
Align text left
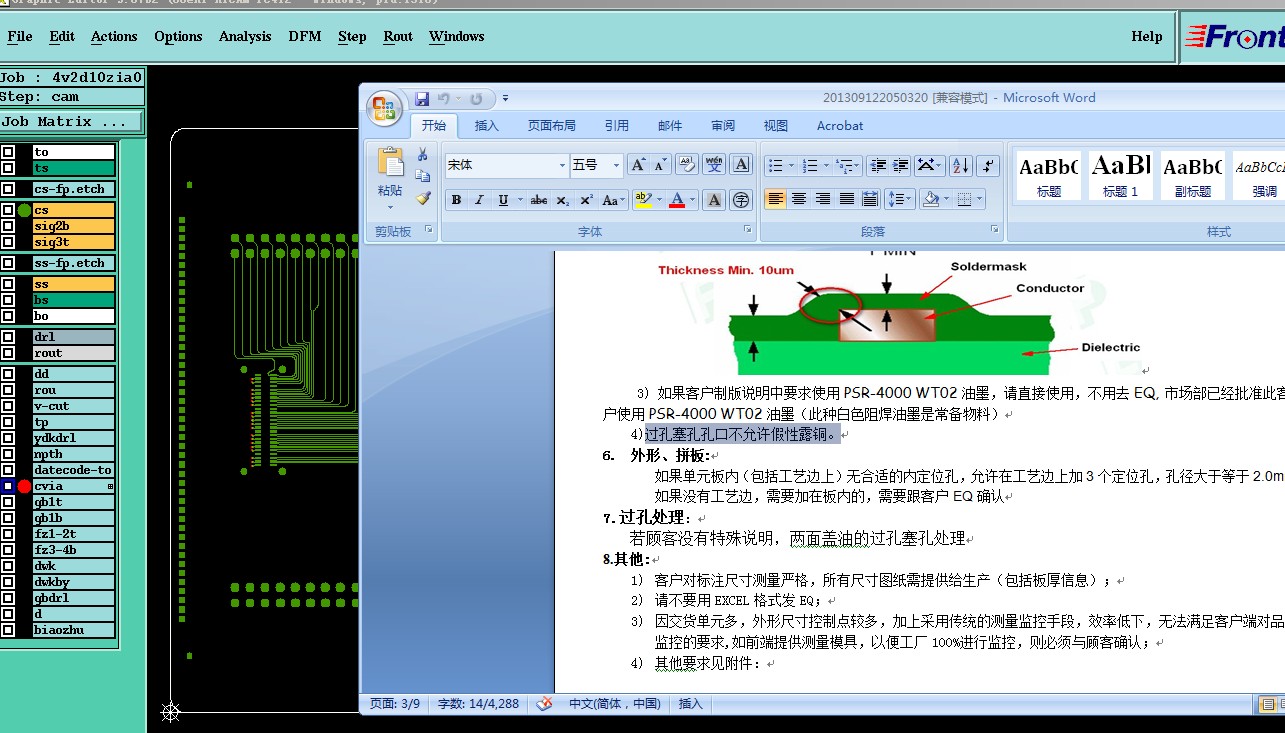click(x=775, y=199)
